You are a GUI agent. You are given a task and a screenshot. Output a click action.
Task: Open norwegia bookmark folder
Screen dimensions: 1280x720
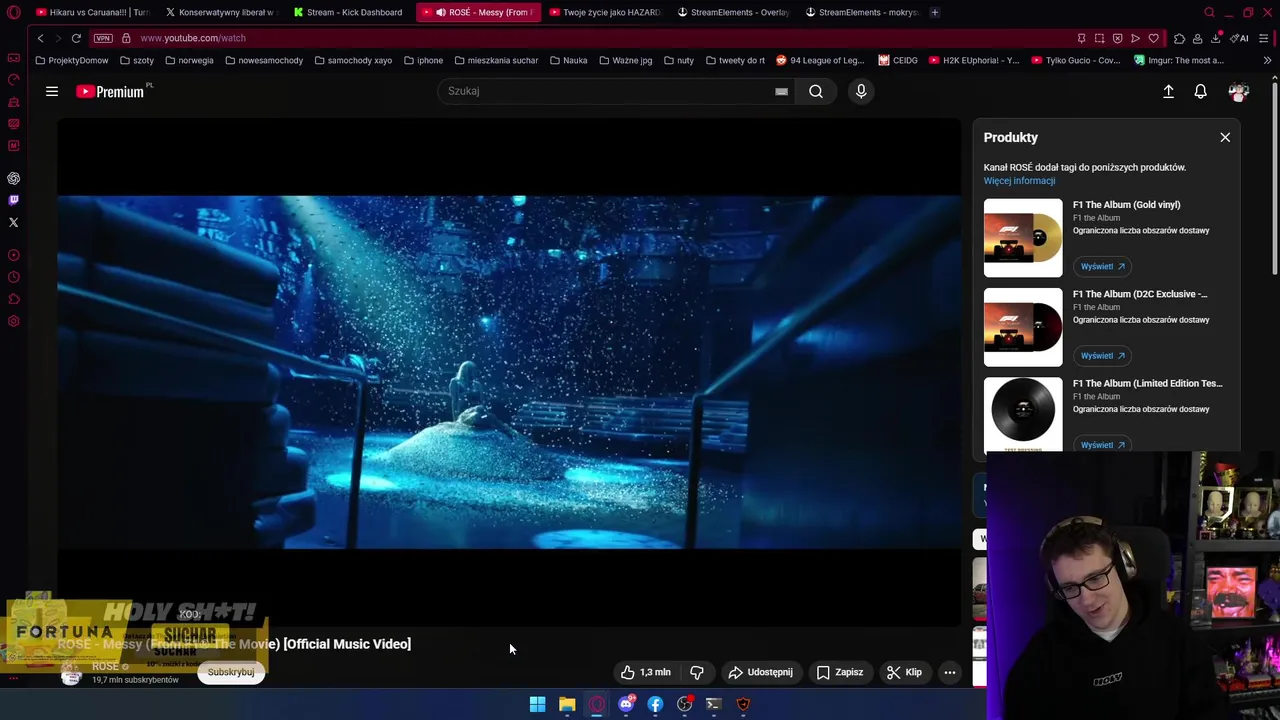(189, 60)
